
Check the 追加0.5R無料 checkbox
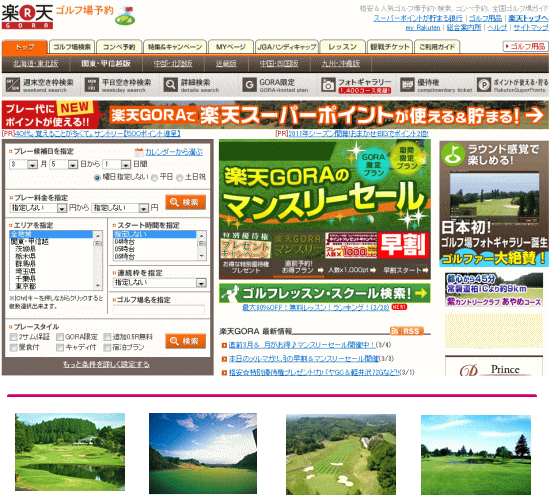[x=107, y=337]
